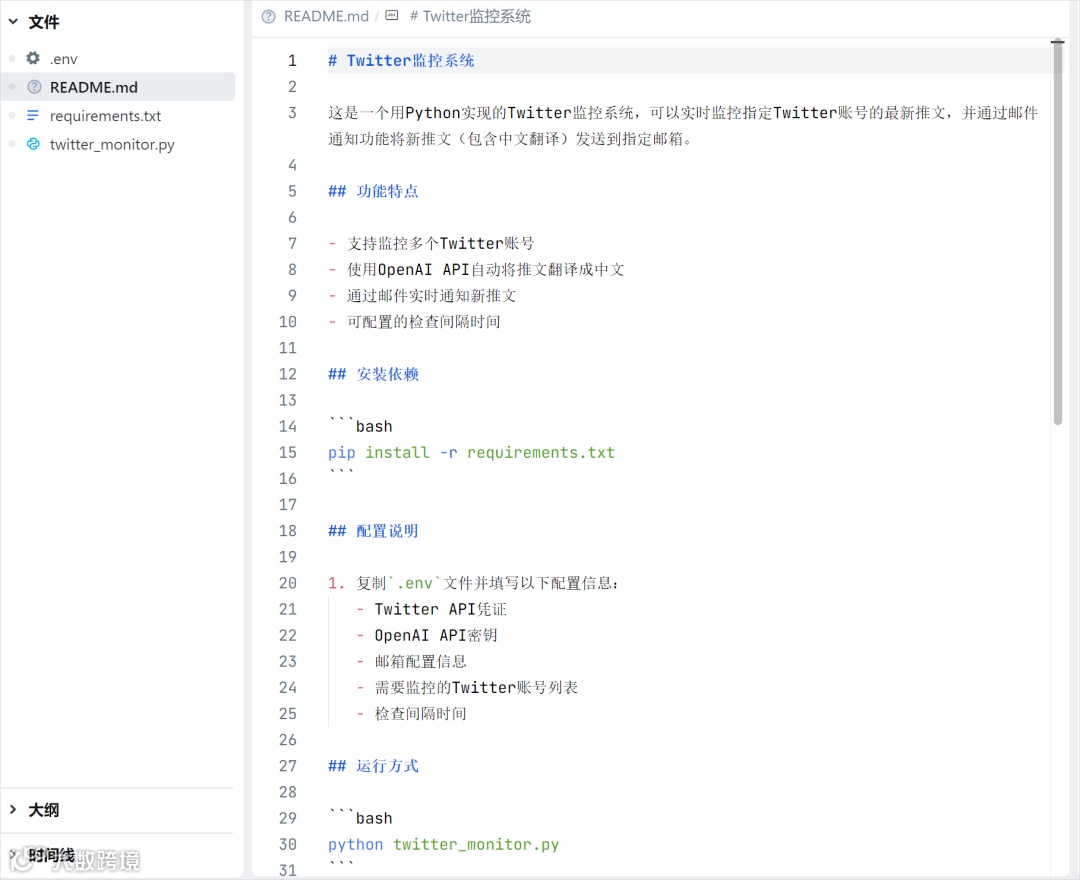Image resolution: width=1080 pixels, height=880 pixels.
Task: Click line number 1 in the gutter
Action: pos(292,61)
